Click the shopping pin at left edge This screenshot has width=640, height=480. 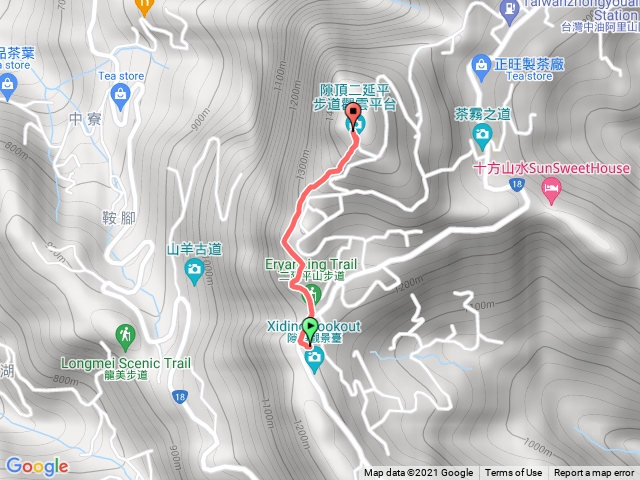(8, 87)
